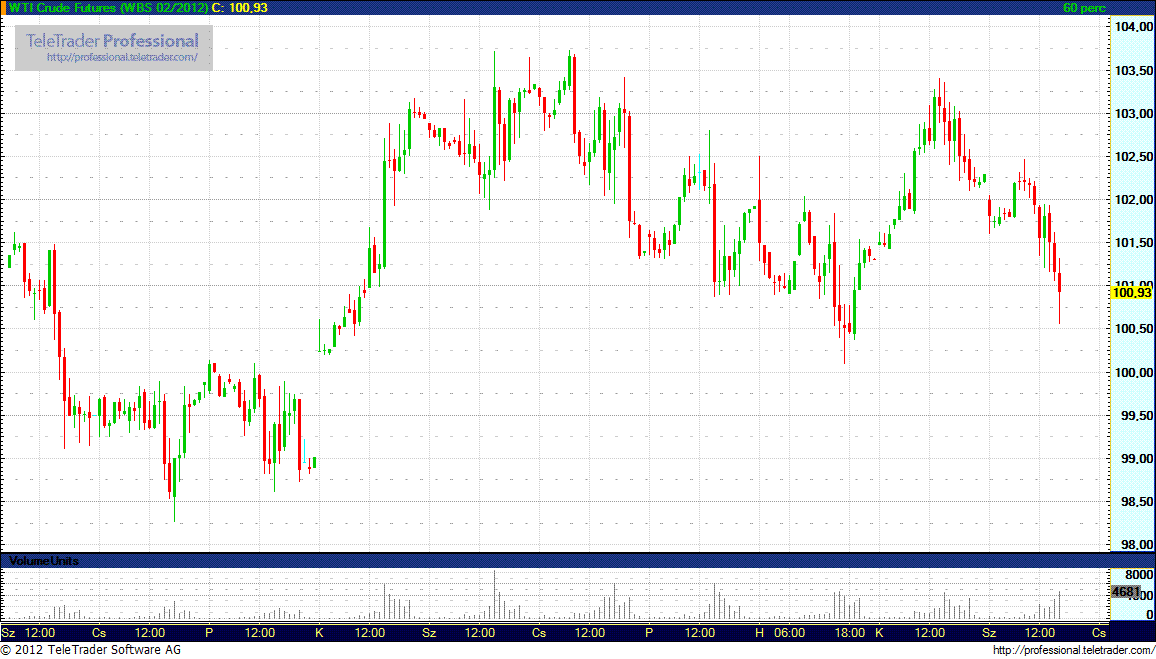Viewport: 1156px width, 659px height.
Task: Select the 60 perc interval label
Action: [1084, 8]
